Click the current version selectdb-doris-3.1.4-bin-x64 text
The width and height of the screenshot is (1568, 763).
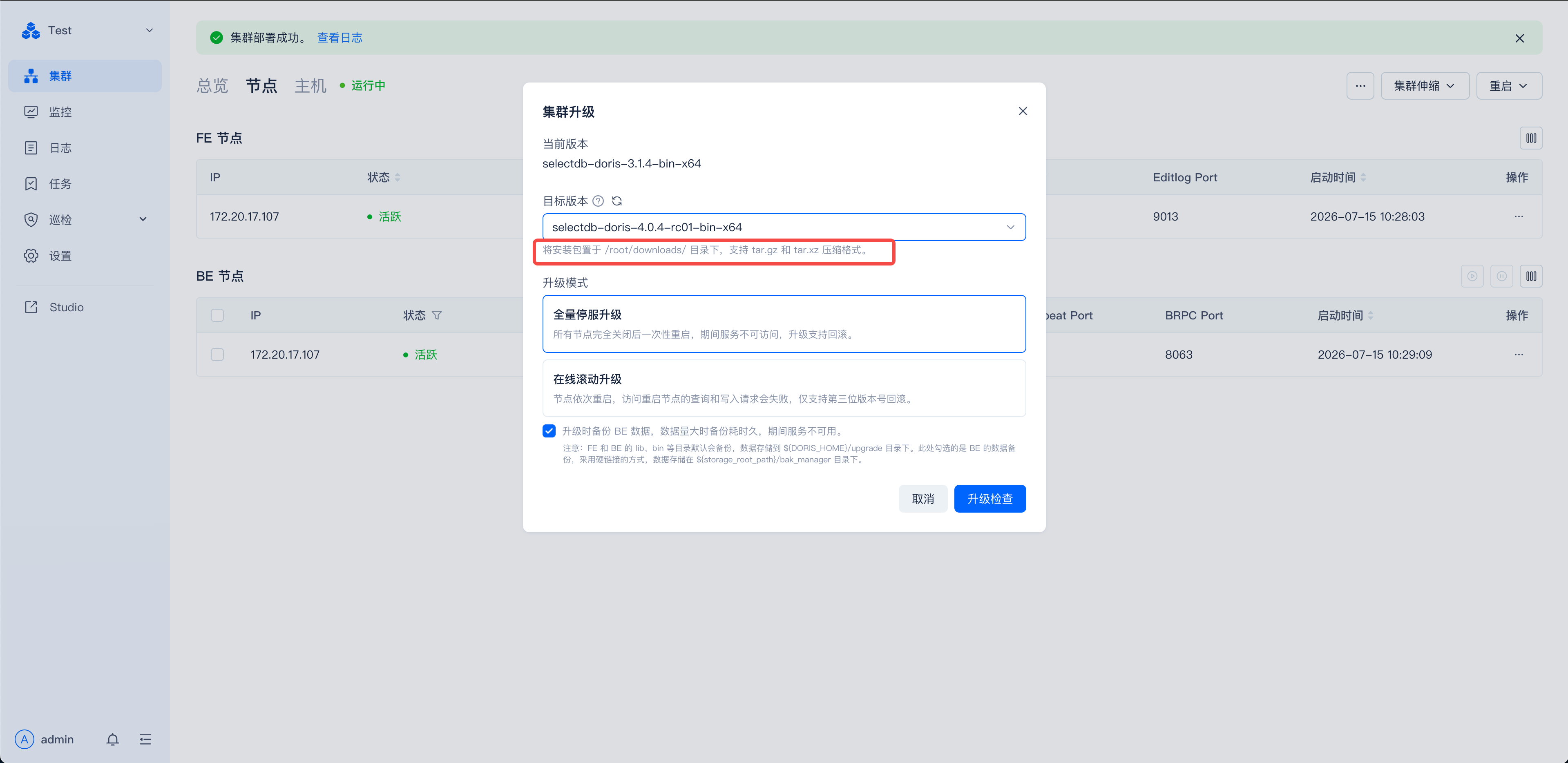coord(621,164)
